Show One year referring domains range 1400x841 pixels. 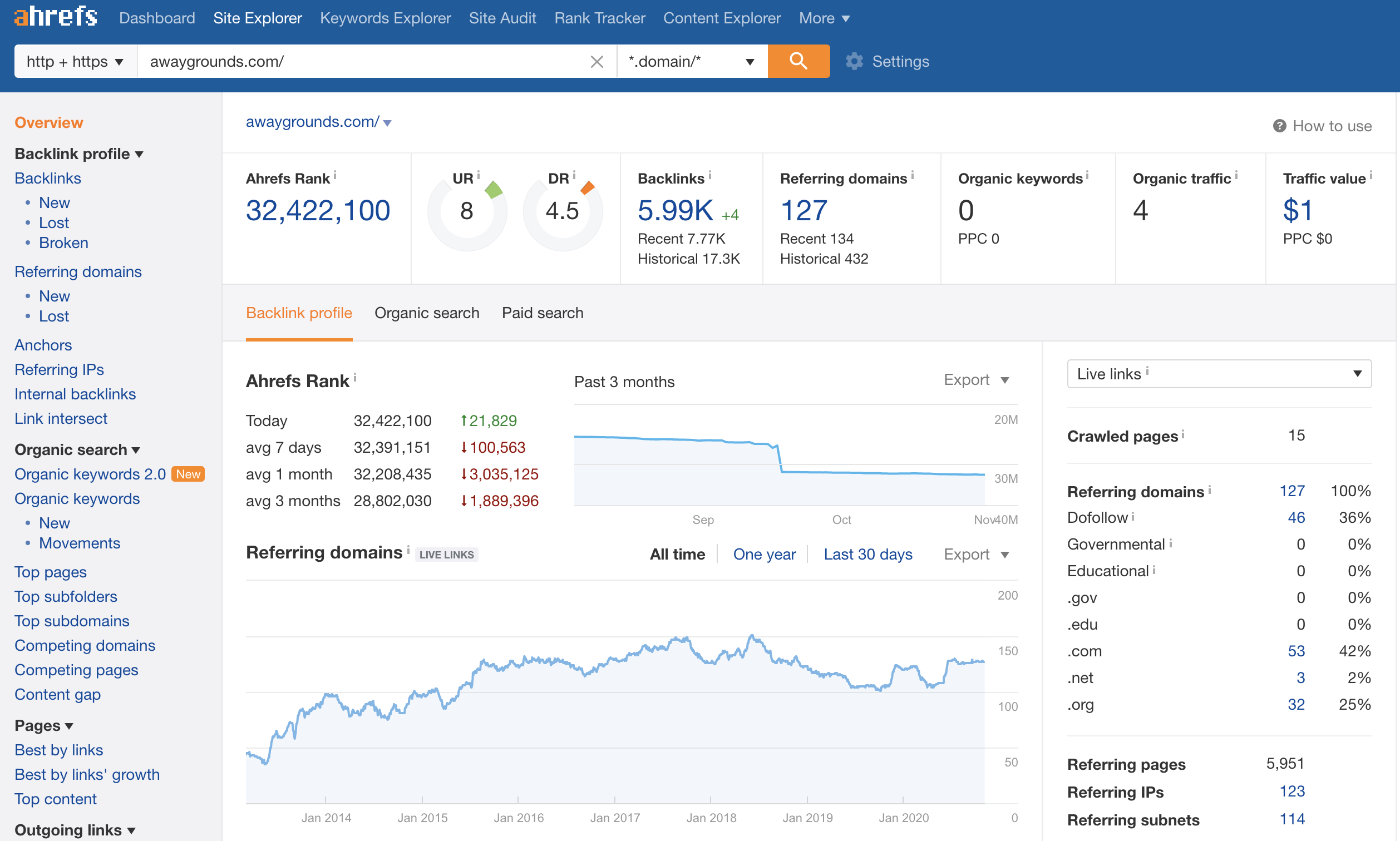point(764,554)
